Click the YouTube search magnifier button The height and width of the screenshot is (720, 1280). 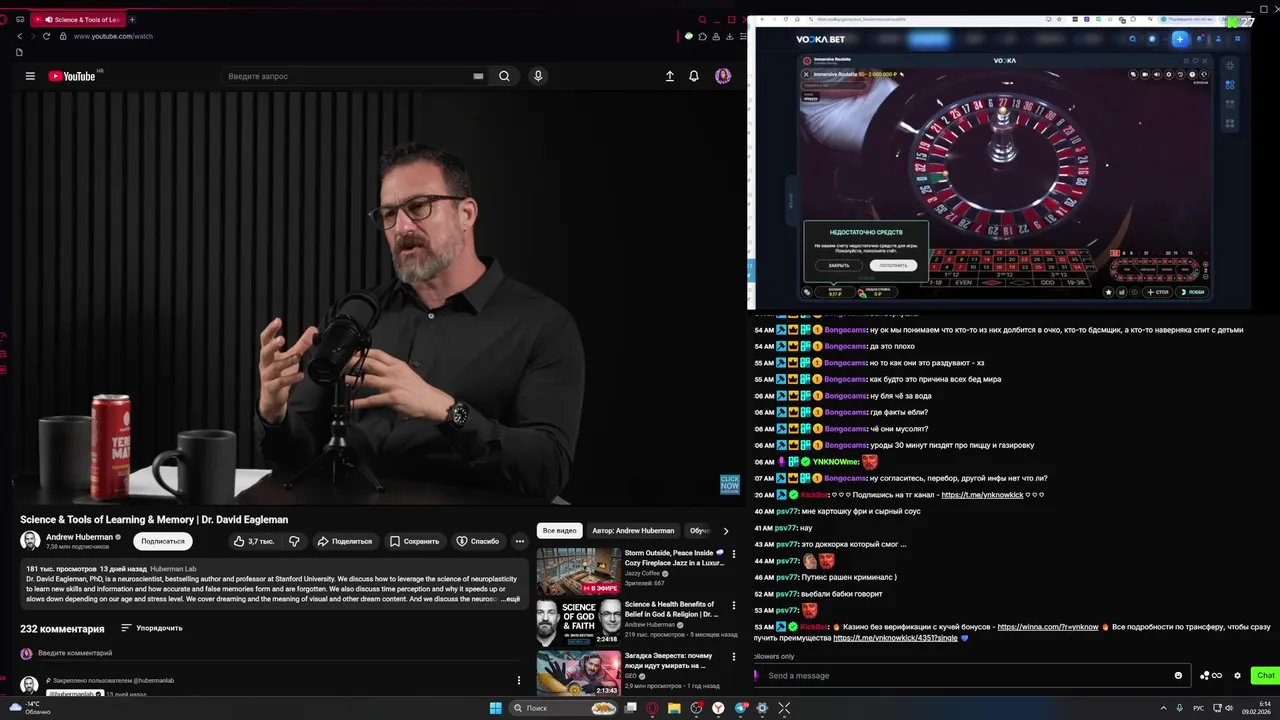point(504,76)
